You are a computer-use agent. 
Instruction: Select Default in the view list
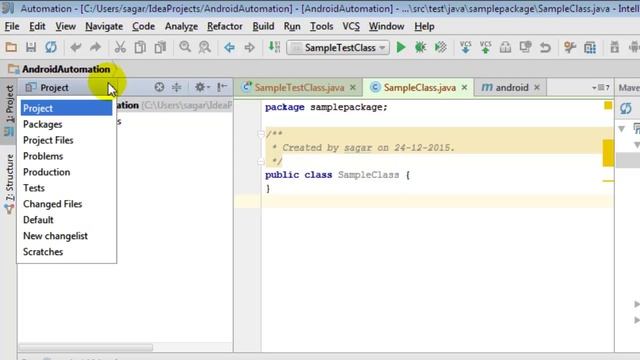coord(67,220)
